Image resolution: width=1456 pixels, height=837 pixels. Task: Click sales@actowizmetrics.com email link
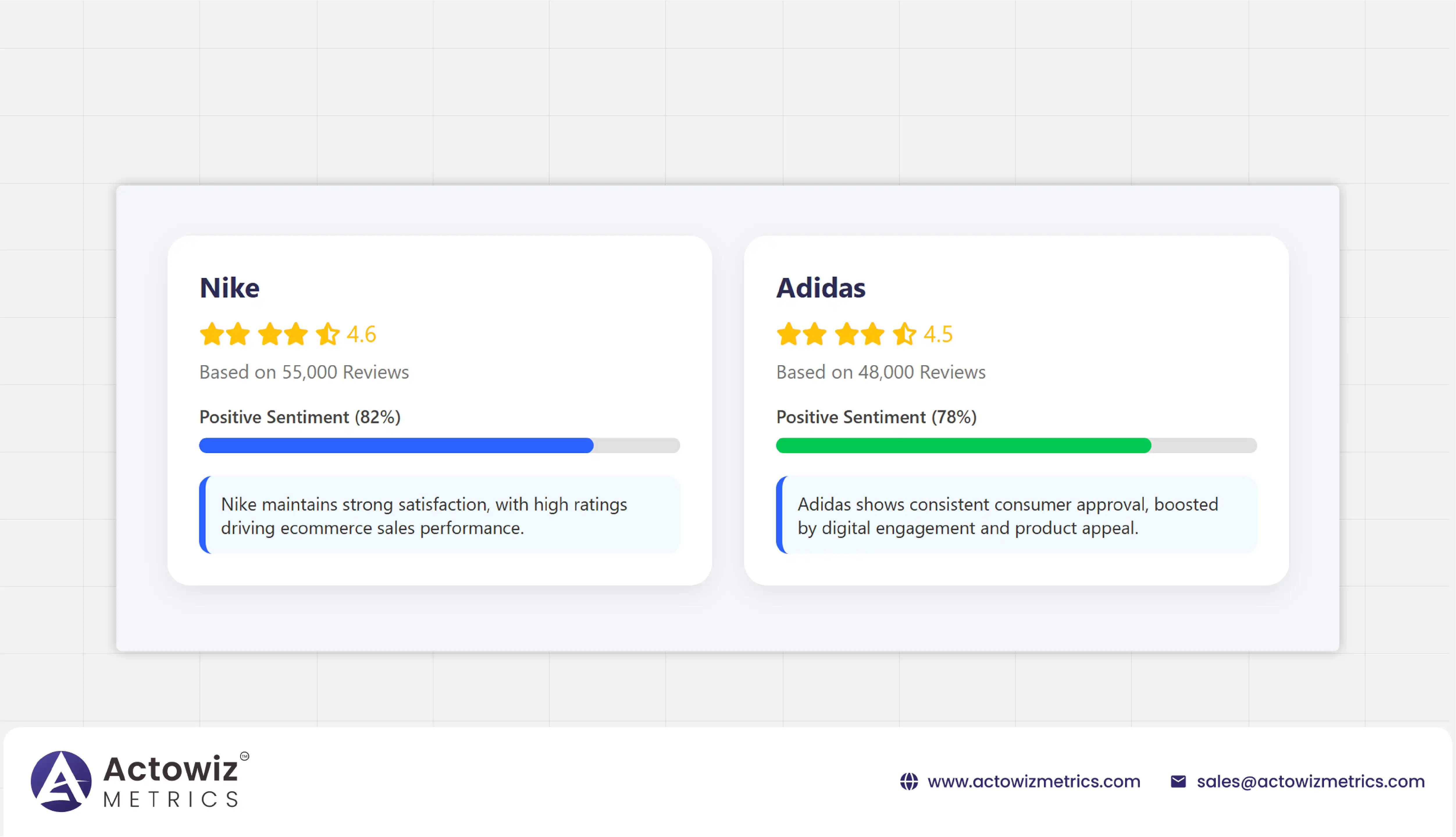(1311, 781)
